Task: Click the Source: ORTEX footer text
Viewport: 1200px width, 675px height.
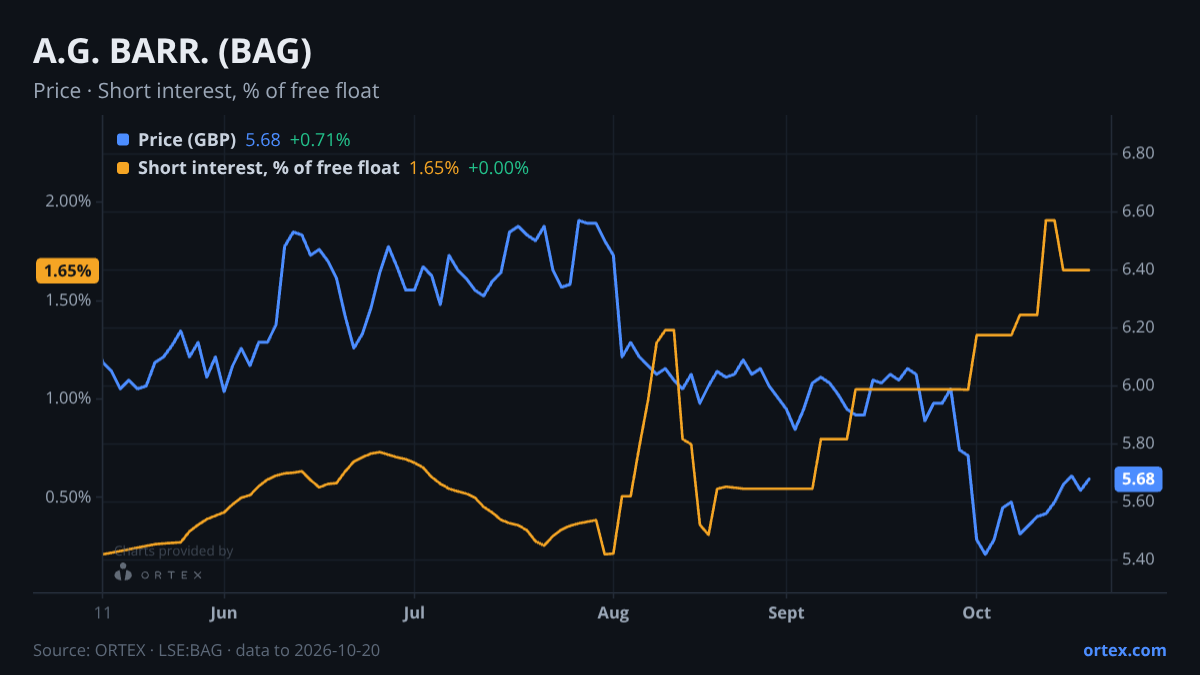Action: point(206,650)
